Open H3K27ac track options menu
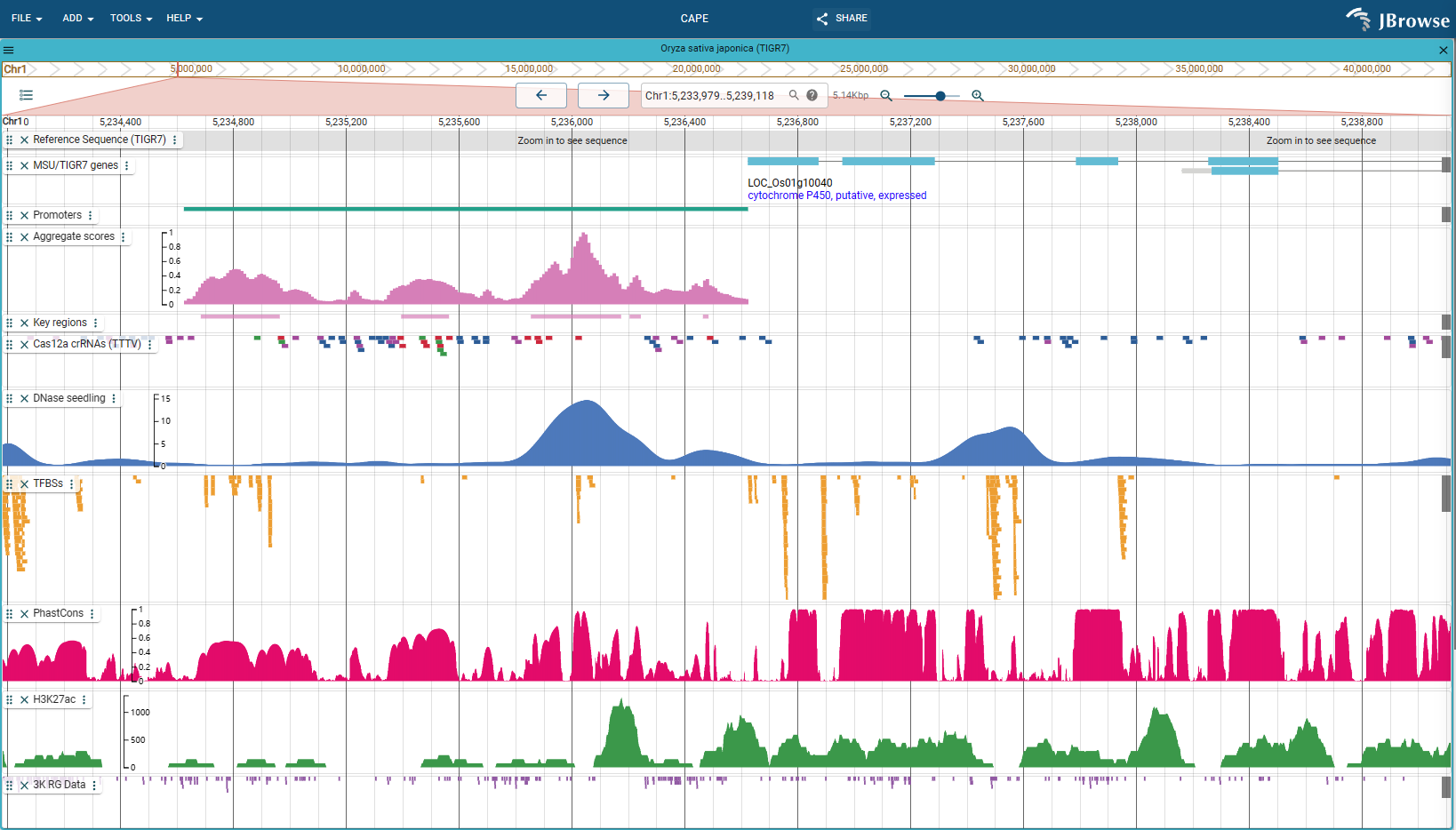This screenshot has width=1456, height=830. 84,700
